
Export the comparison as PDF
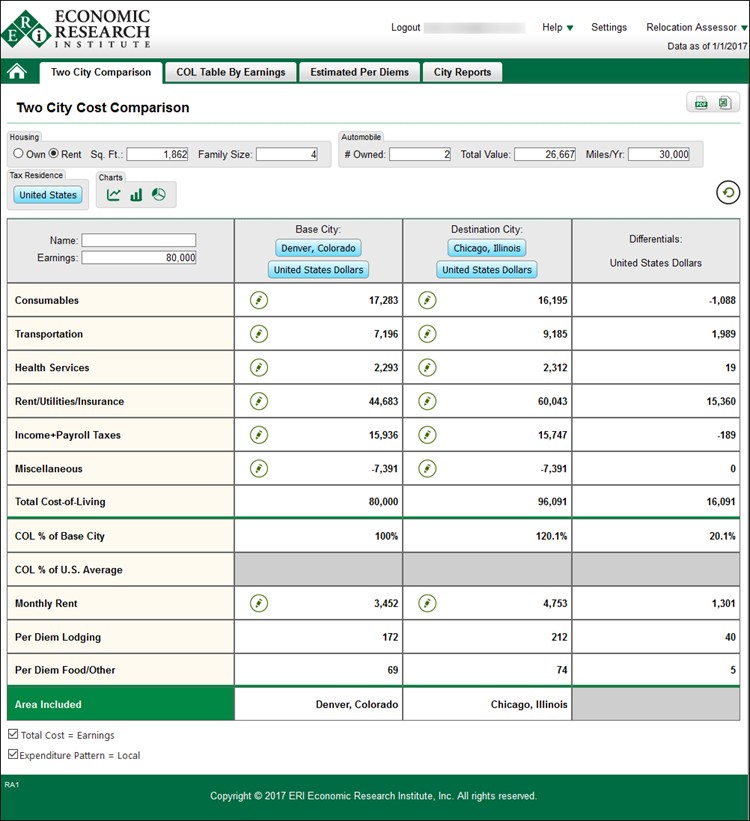701,103
